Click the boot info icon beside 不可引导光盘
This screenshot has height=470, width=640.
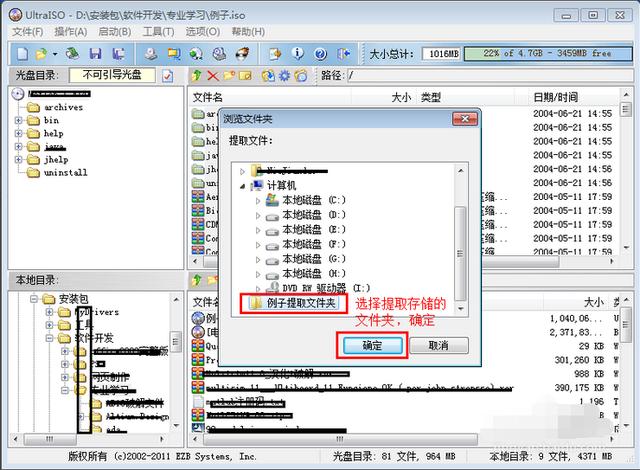[168, 76]
